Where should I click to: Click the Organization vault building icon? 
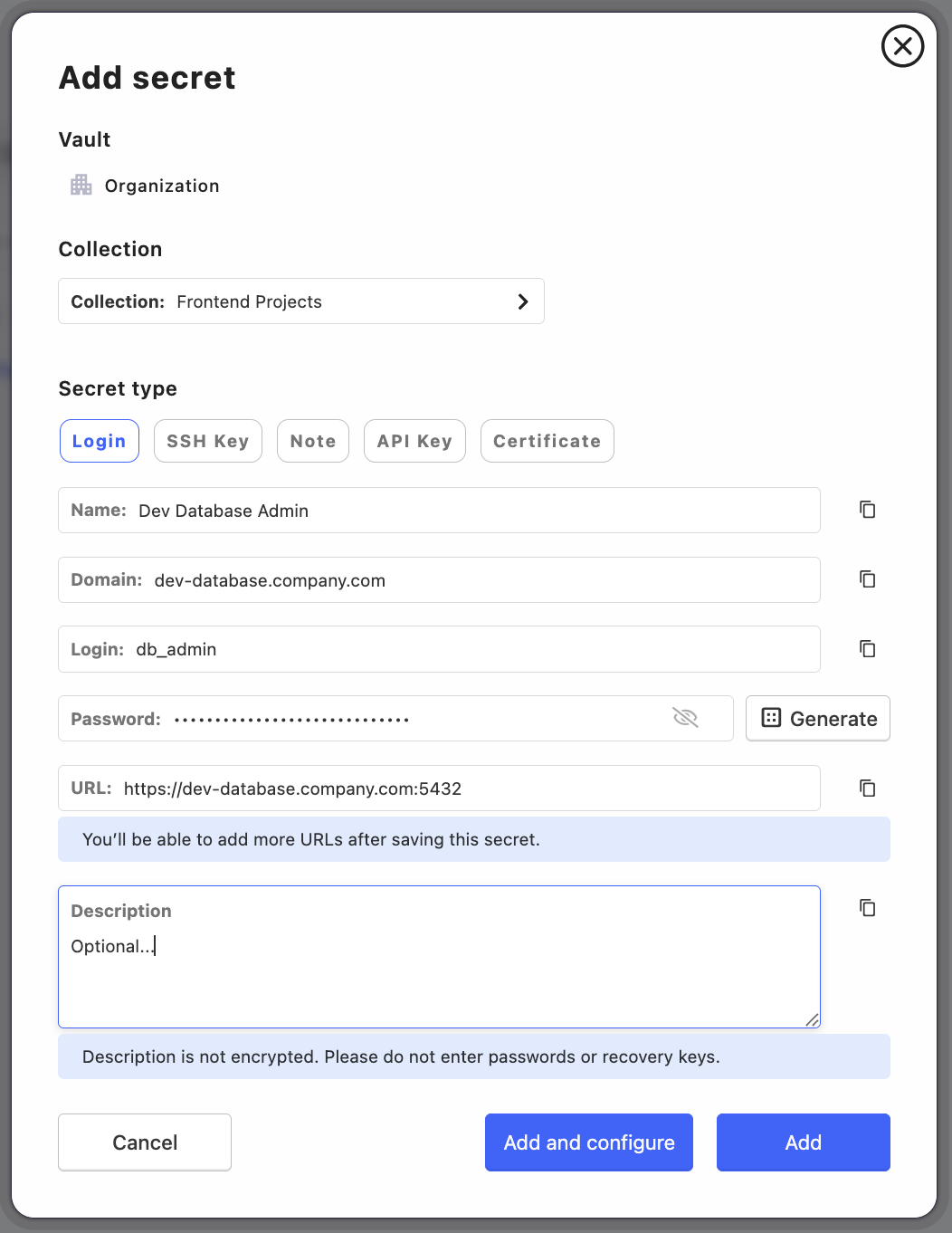pos(81,185)
